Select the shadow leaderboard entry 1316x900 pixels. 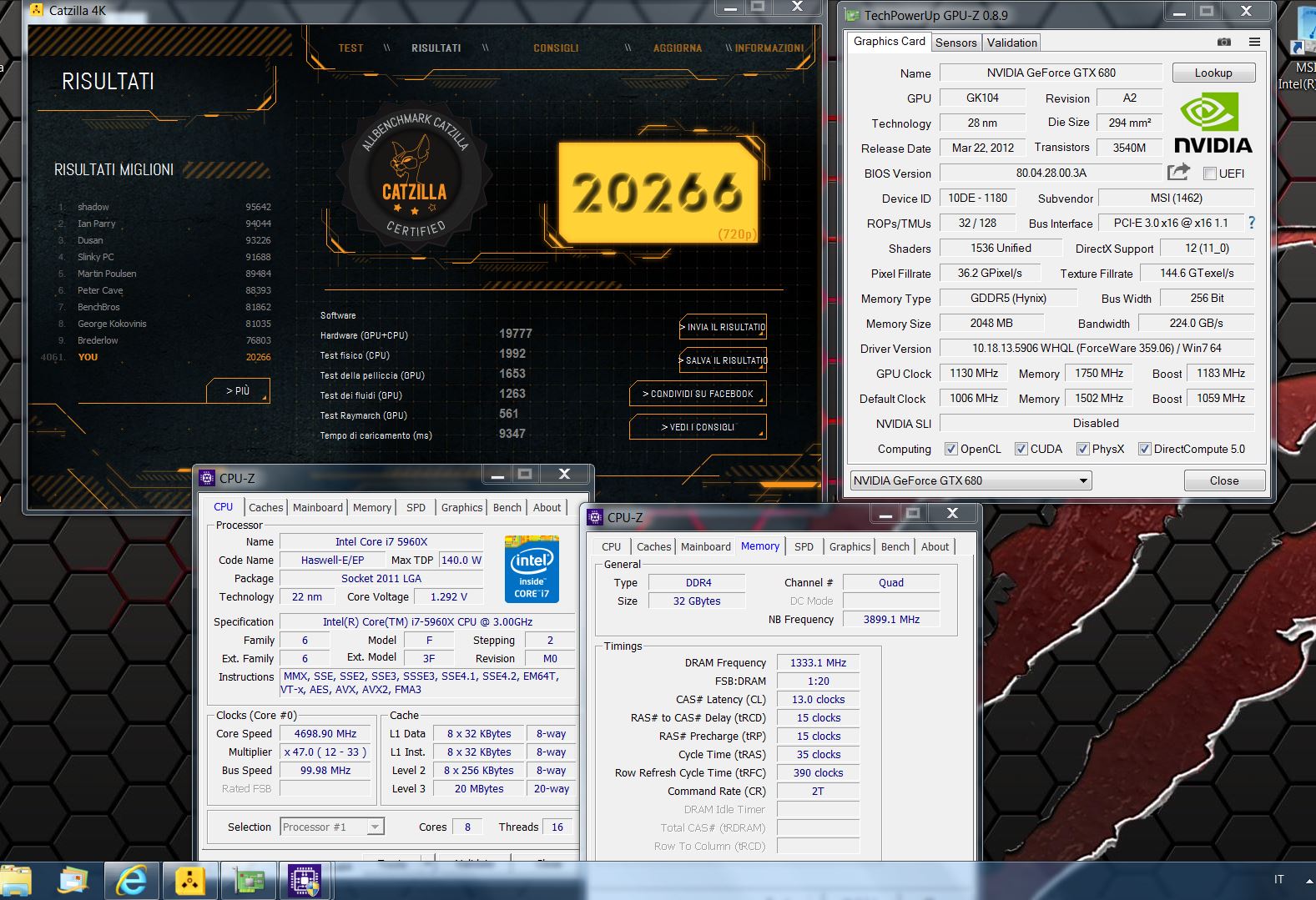pos(164,207)
